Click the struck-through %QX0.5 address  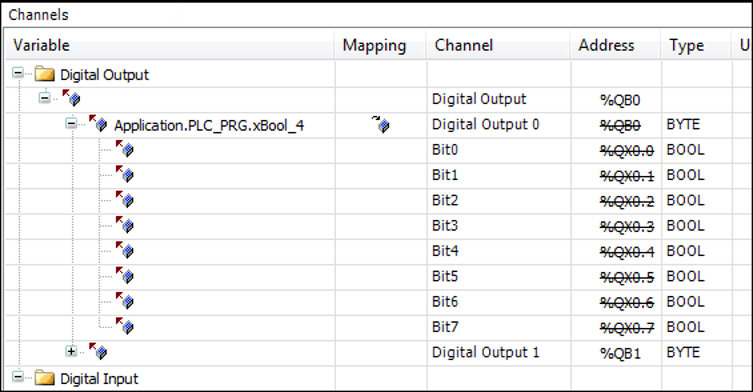[627, 277]
